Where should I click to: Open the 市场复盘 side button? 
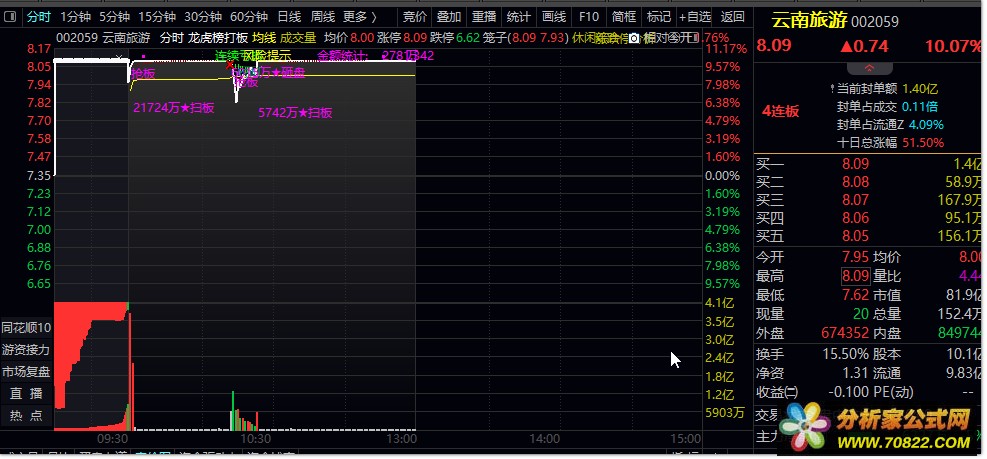click(x=26, y=371)
